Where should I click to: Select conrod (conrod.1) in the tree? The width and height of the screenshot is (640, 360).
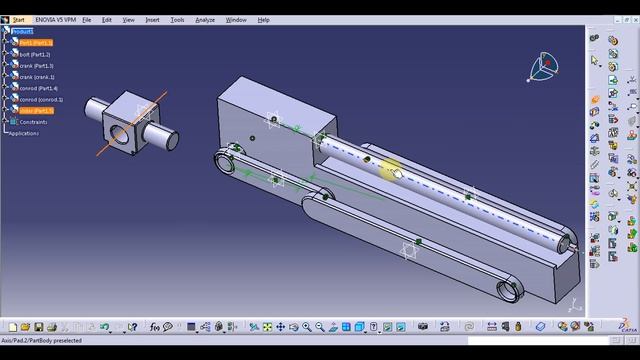click(41, 100)
